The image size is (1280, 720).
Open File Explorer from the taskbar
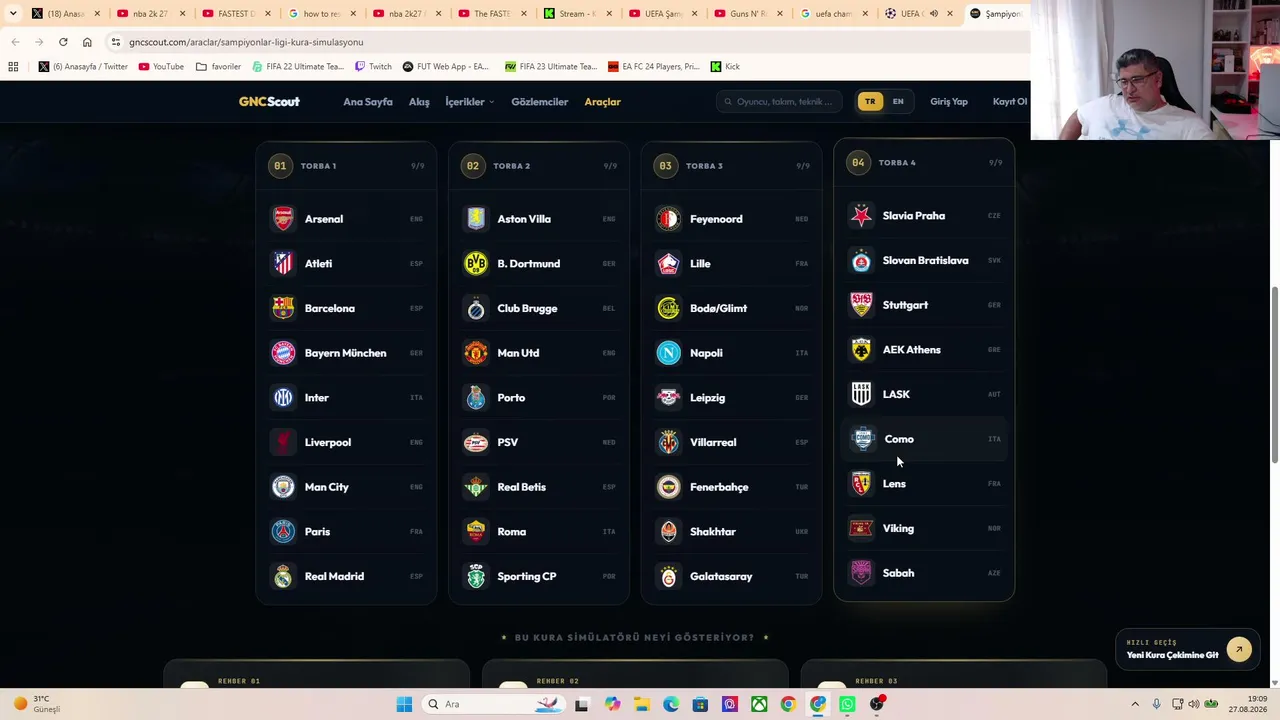[641, 704]
